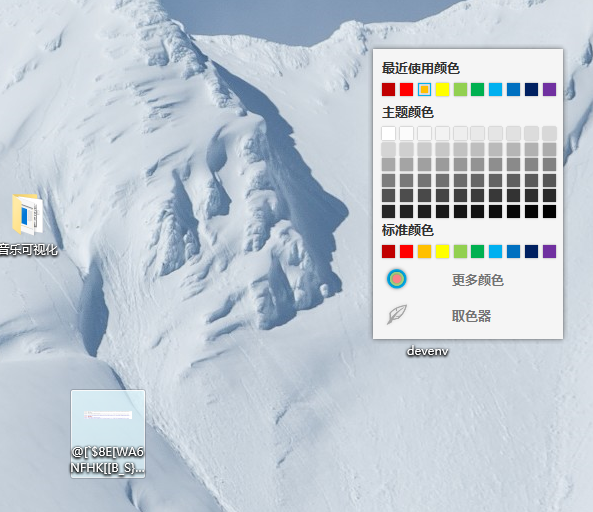The height and width of the screenshot is (512, 593).
Task: Pick bright red in standard colors
Action: point(407,251)
